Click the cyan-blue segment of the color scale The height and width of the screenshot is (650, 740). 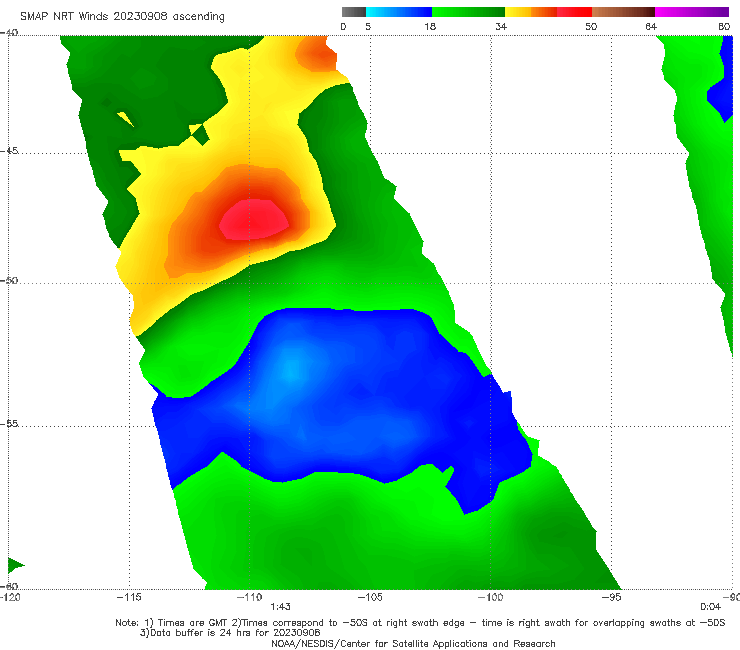pos(399,12)
